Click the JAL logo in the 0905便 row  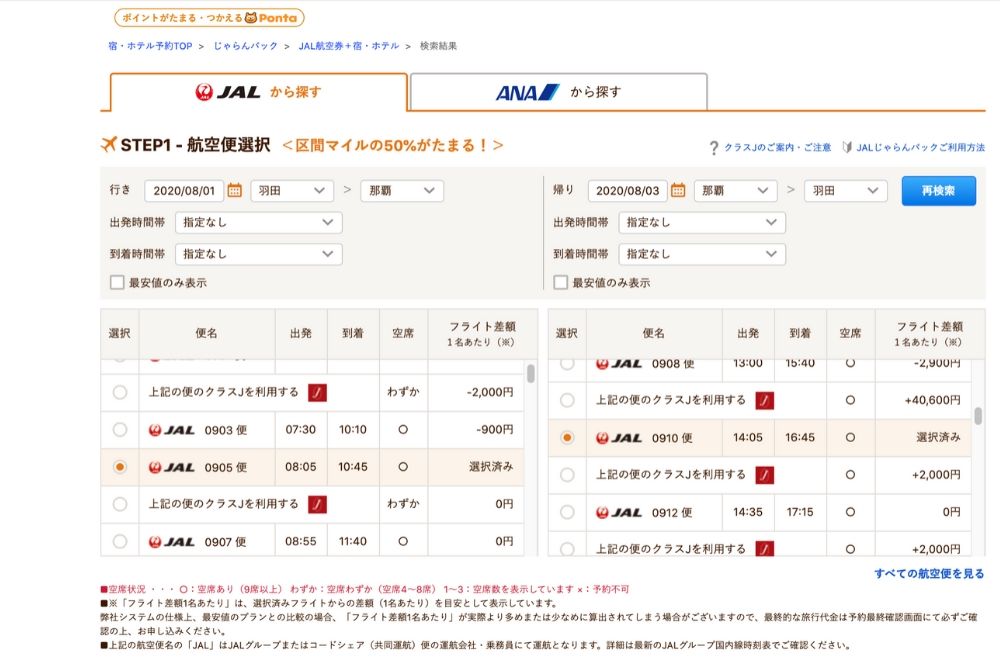click(x=172, y=467)
